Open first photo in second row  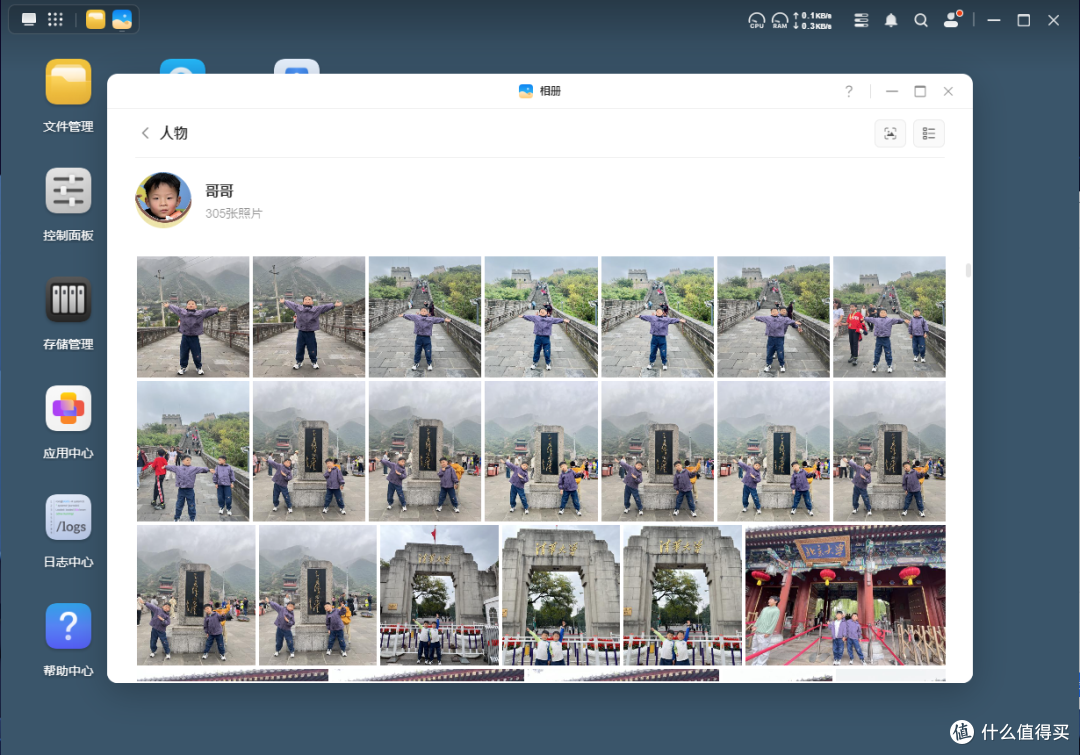(x=193, y=451)
